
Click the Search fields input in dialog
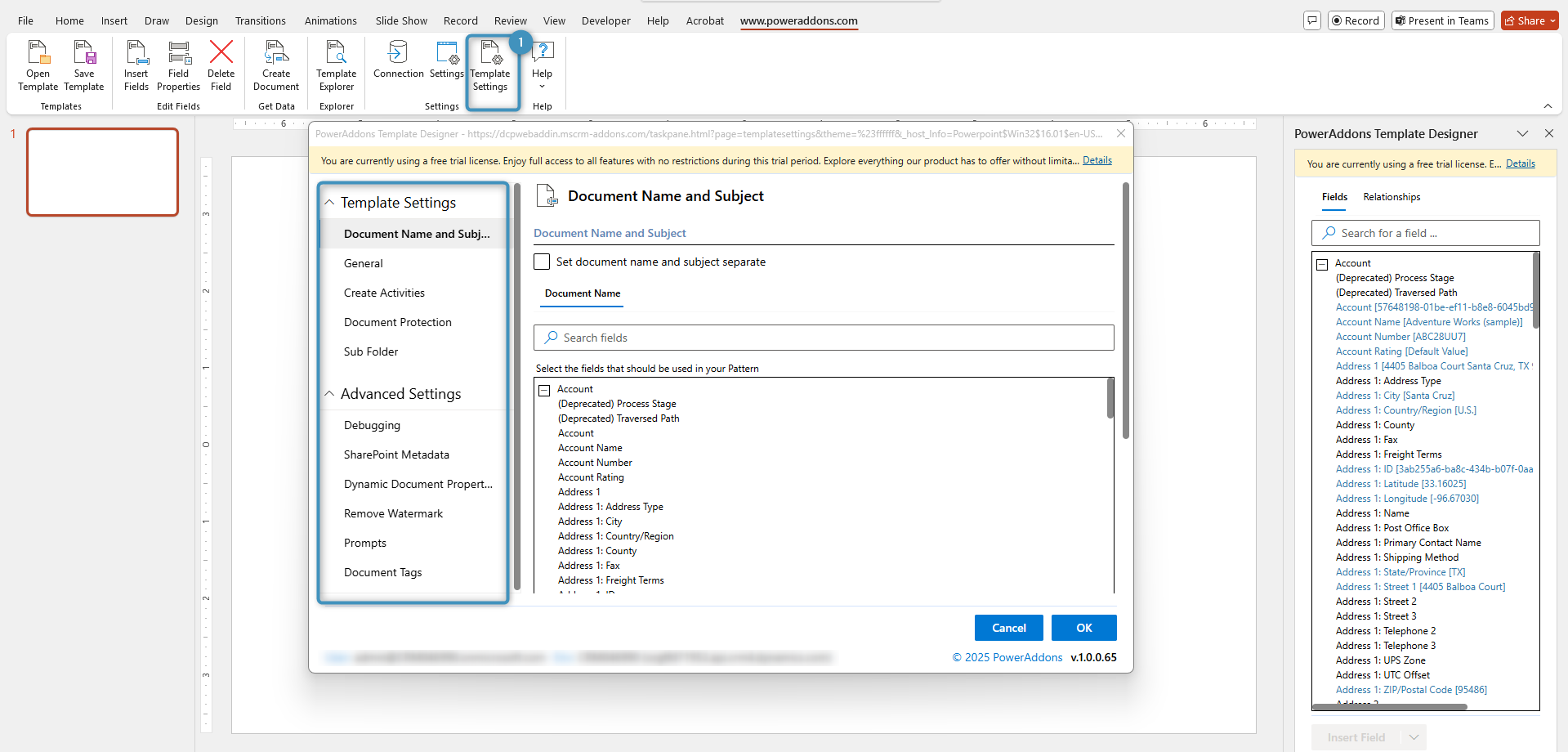click(x=824, y=338)
